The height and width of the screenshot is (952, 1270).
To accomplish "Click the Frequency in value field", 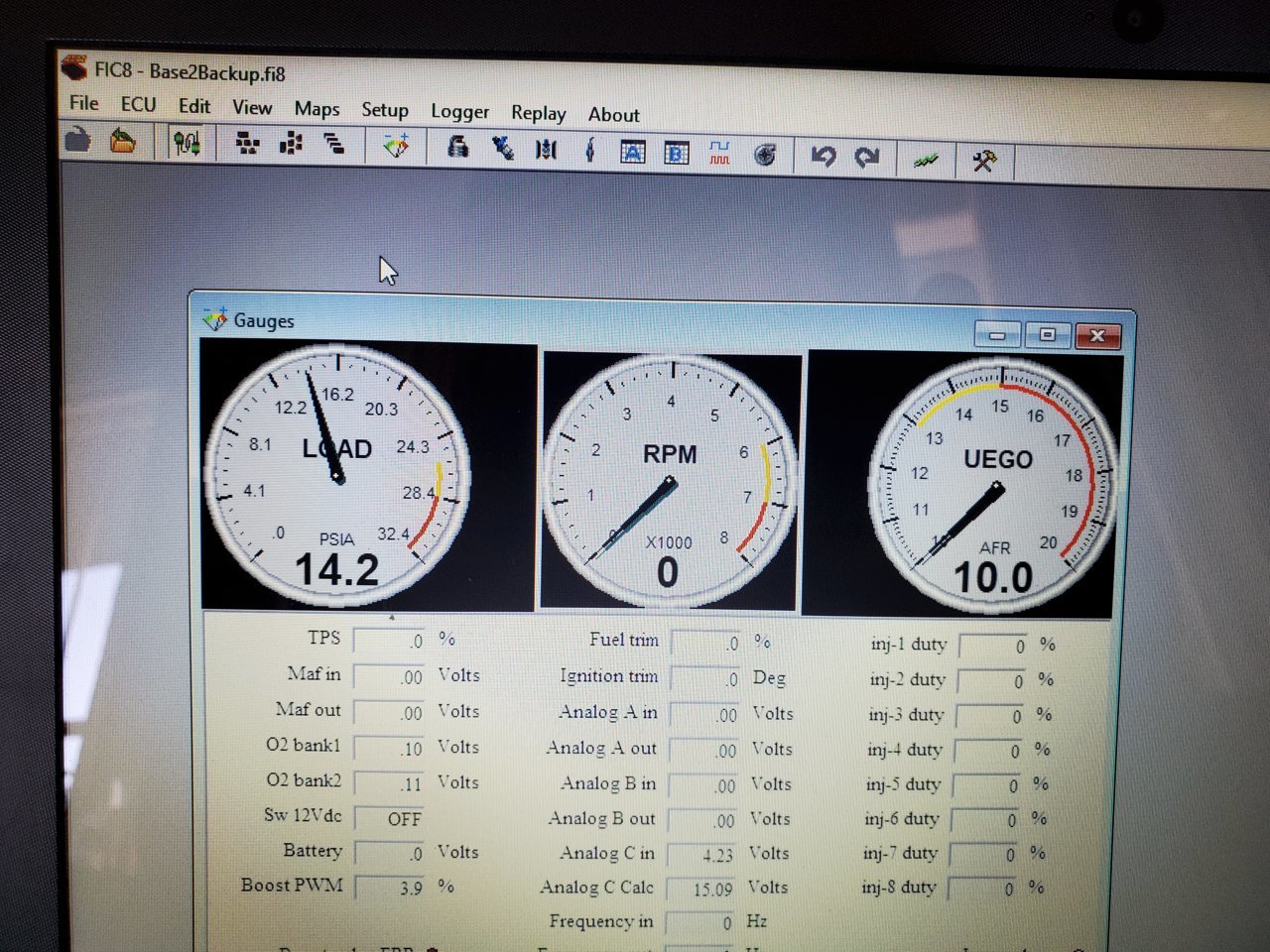I will tap(699, 922).
